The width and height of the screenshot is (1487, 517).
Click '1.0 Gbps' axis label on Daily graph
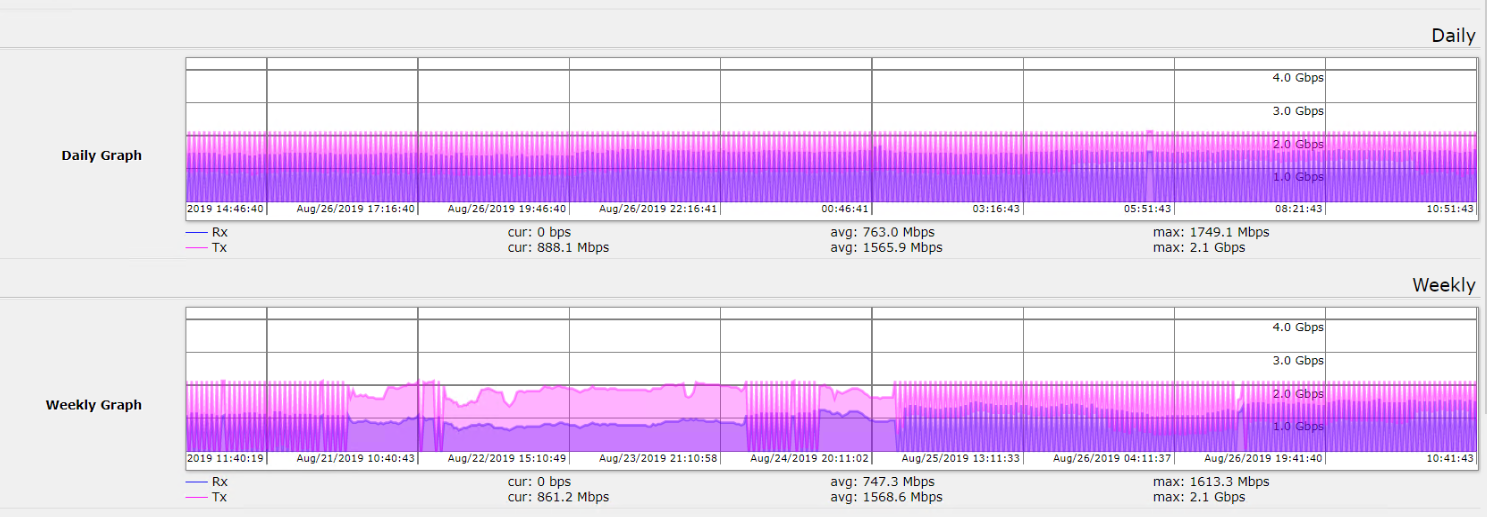1298,177
